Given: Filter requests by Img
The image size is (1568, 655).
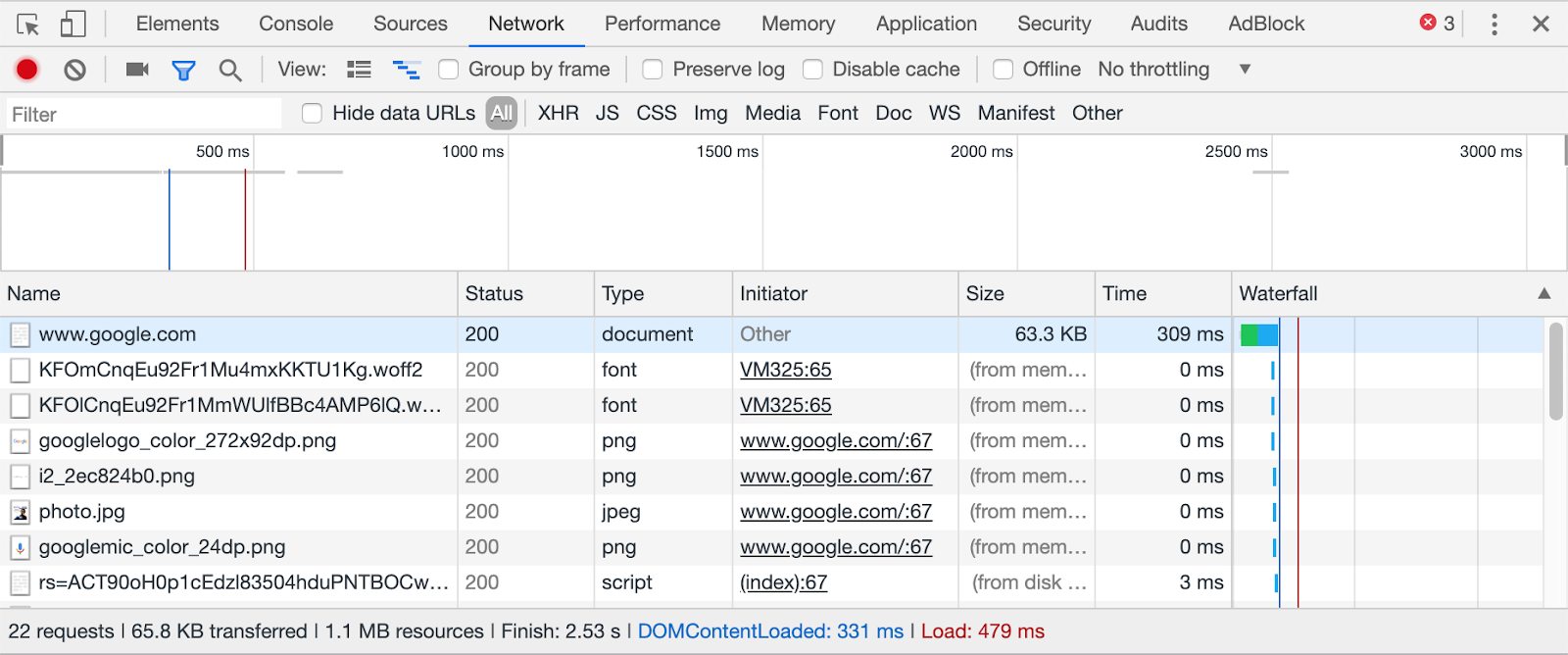Looking at the screenshot, I should [710, 114].
